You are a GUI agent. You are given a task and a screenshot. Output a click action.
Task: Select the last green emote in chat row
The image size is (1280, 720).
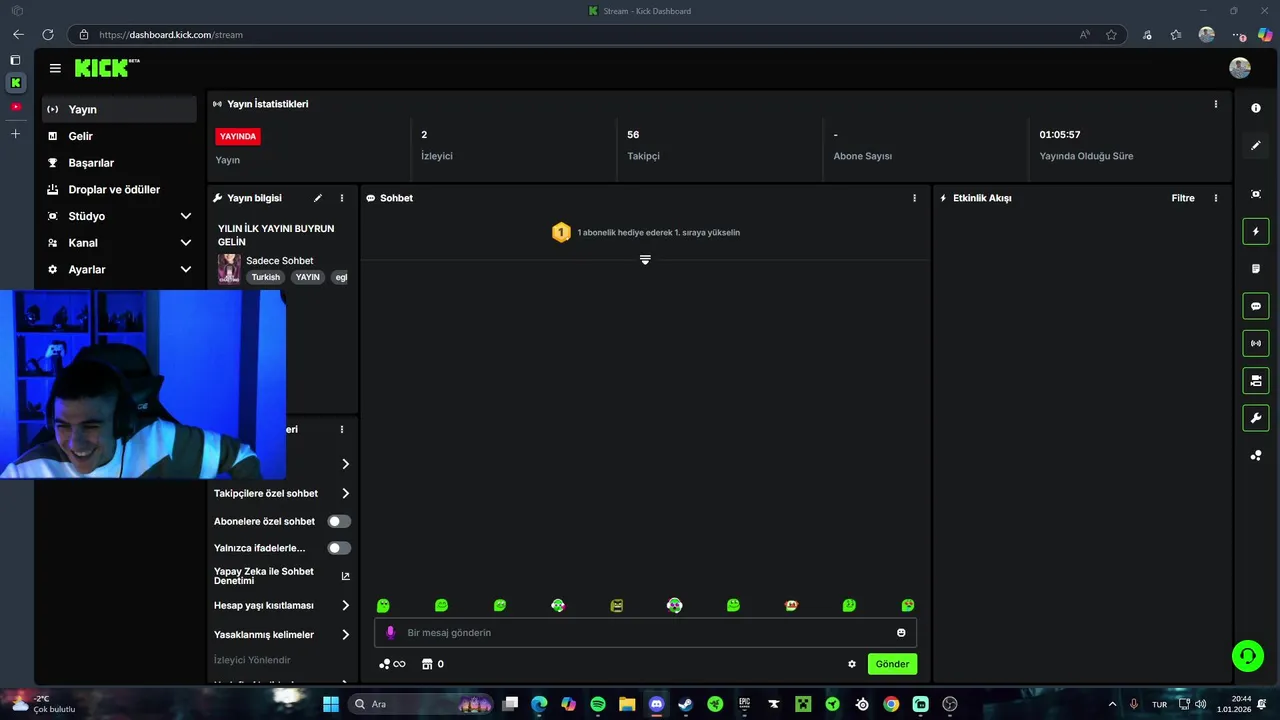click(908, 605)
